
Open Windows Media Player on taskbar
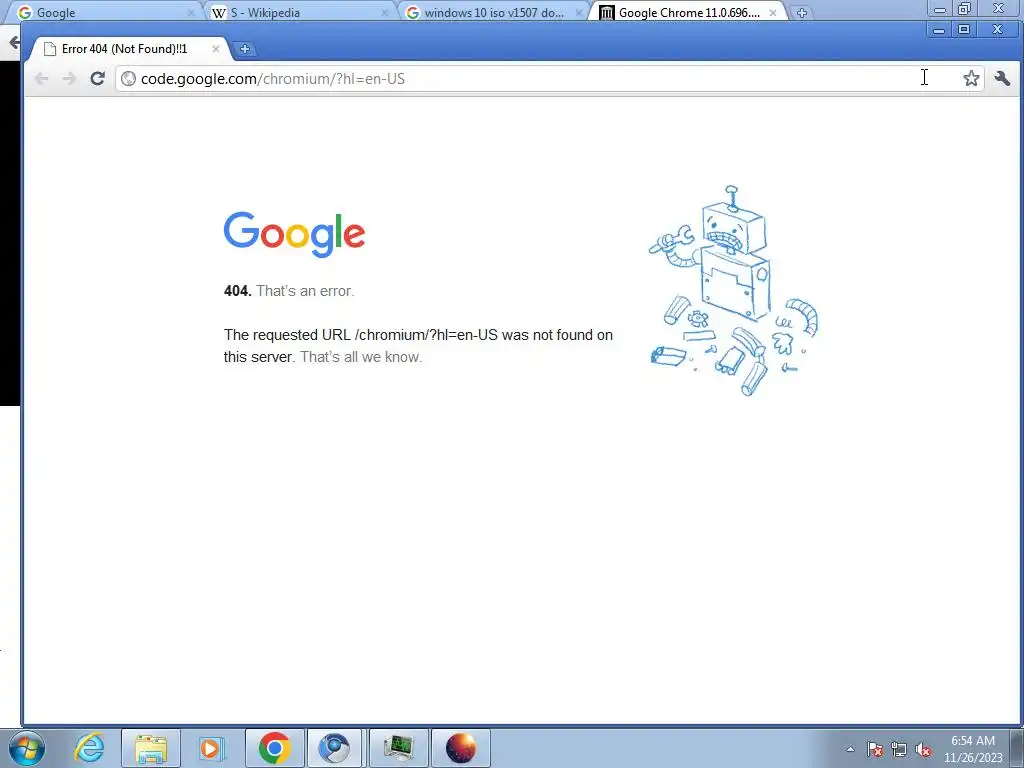point(211,748)
